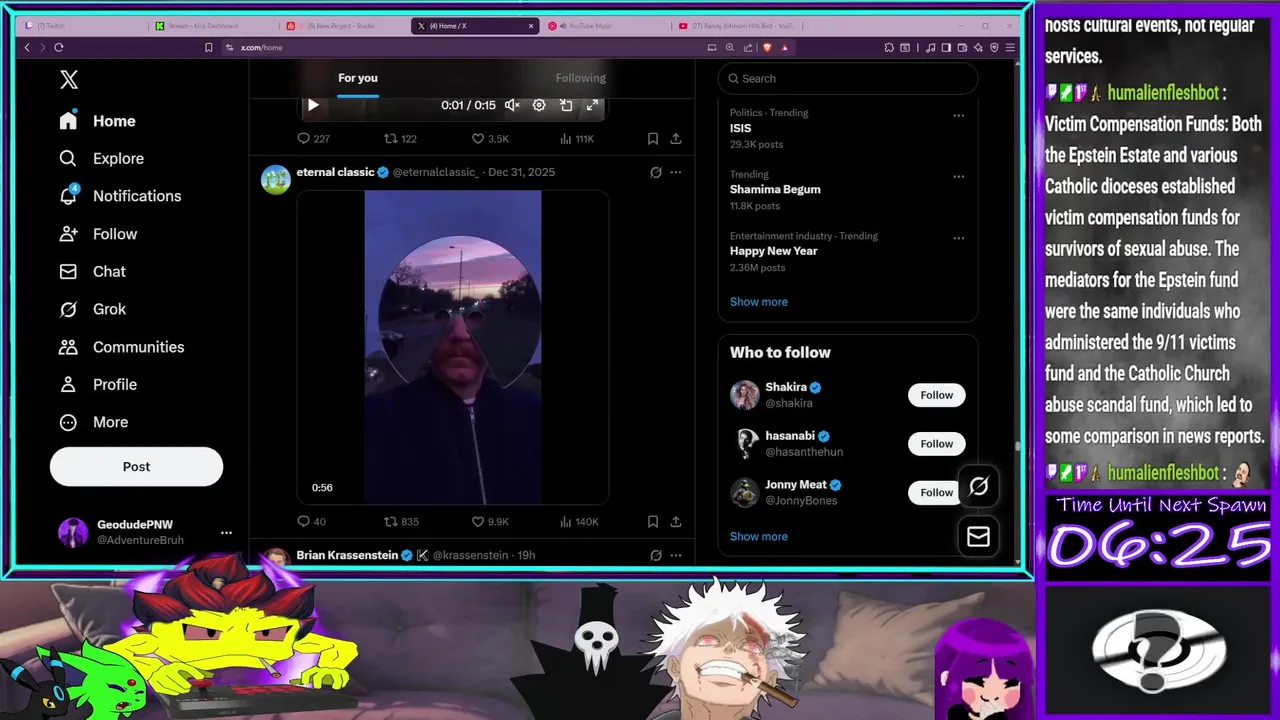Image resolution: width=1280 pixels, height=720 pixels.
Task: Toggle picture-in-picture on the top video
Action: (566, 105)
